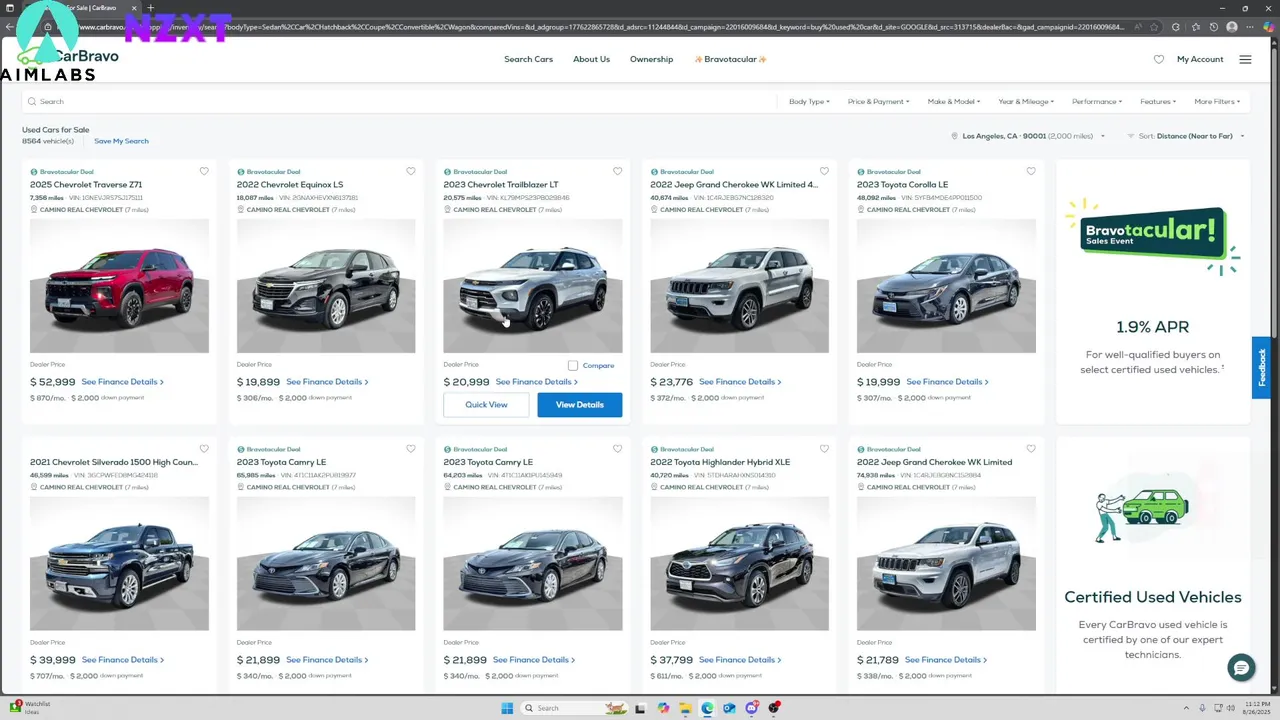Open My Account menu

(x=1200, y=59)
